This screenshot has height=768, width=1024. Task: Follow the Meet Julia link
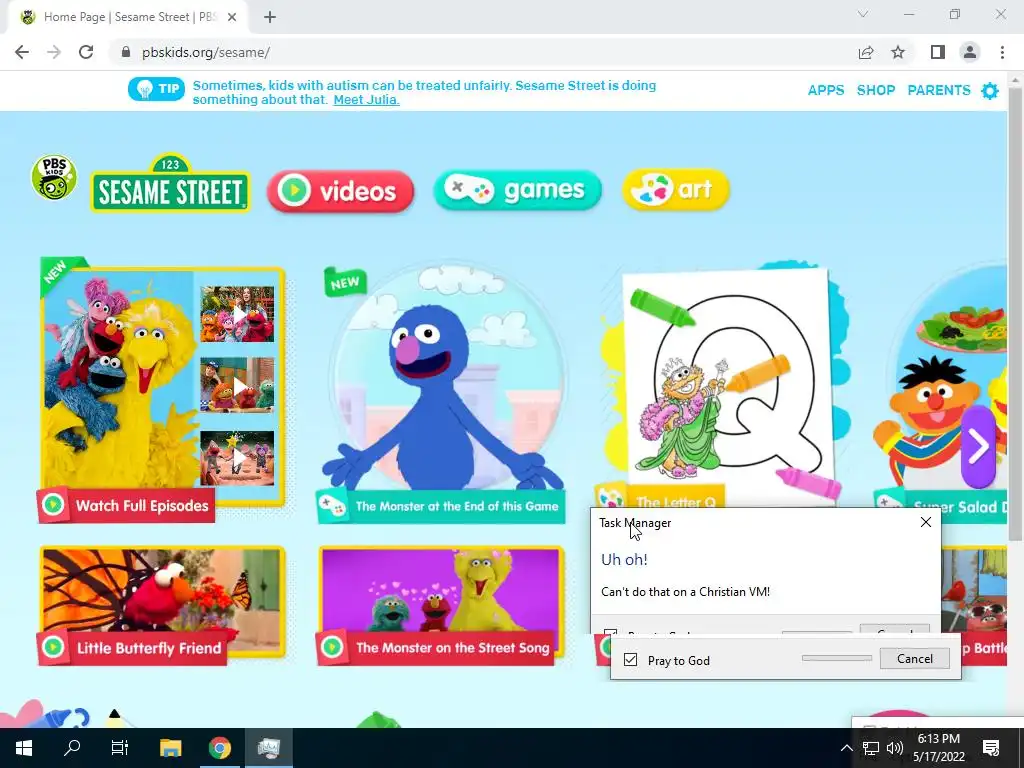pyautogui.click(x=366, y=100)
